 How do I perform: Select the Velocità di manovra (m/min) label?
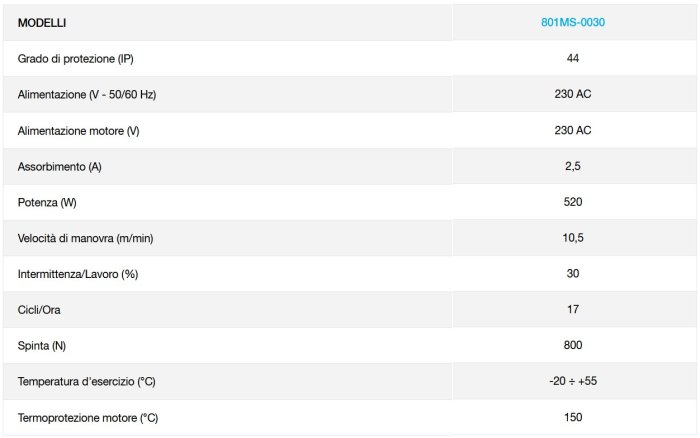(85, 238)
